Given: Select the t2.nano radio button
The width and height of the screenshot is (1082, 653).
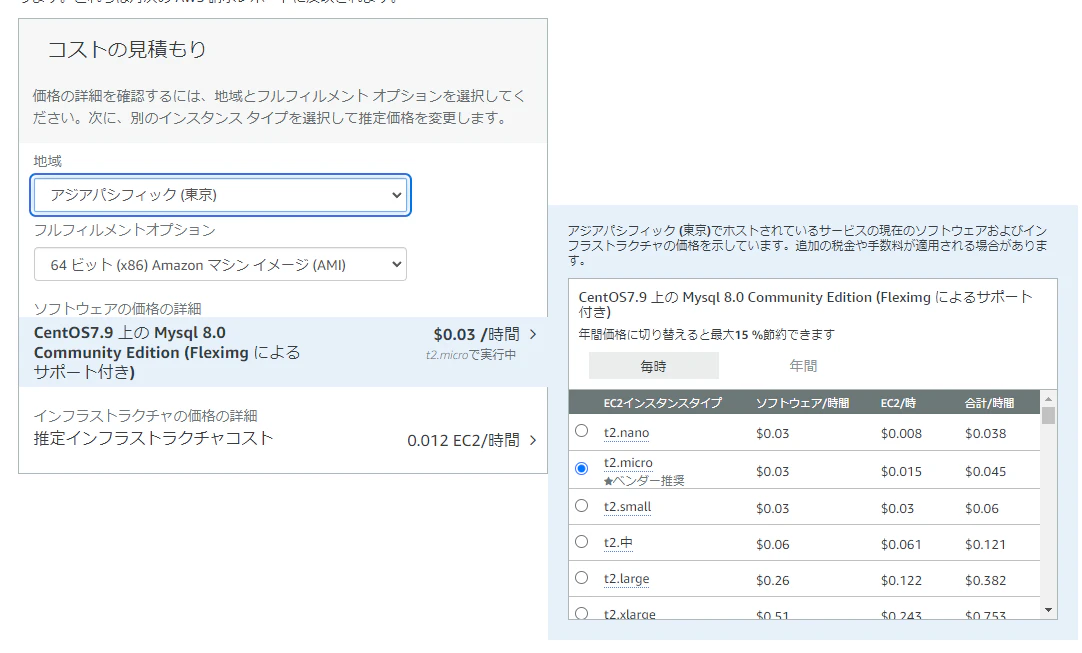Looking at the screenshot, I should 582,431.
